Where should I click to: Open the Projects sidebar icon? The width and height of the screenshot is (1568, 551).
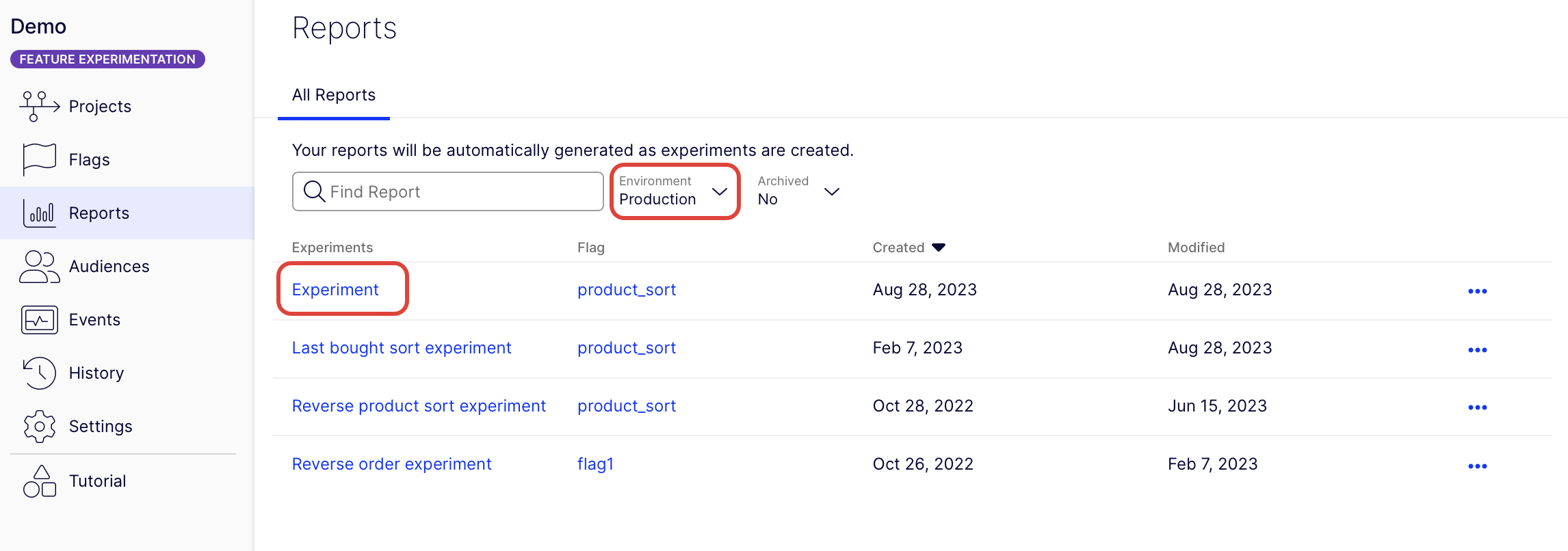coord(40,106)
